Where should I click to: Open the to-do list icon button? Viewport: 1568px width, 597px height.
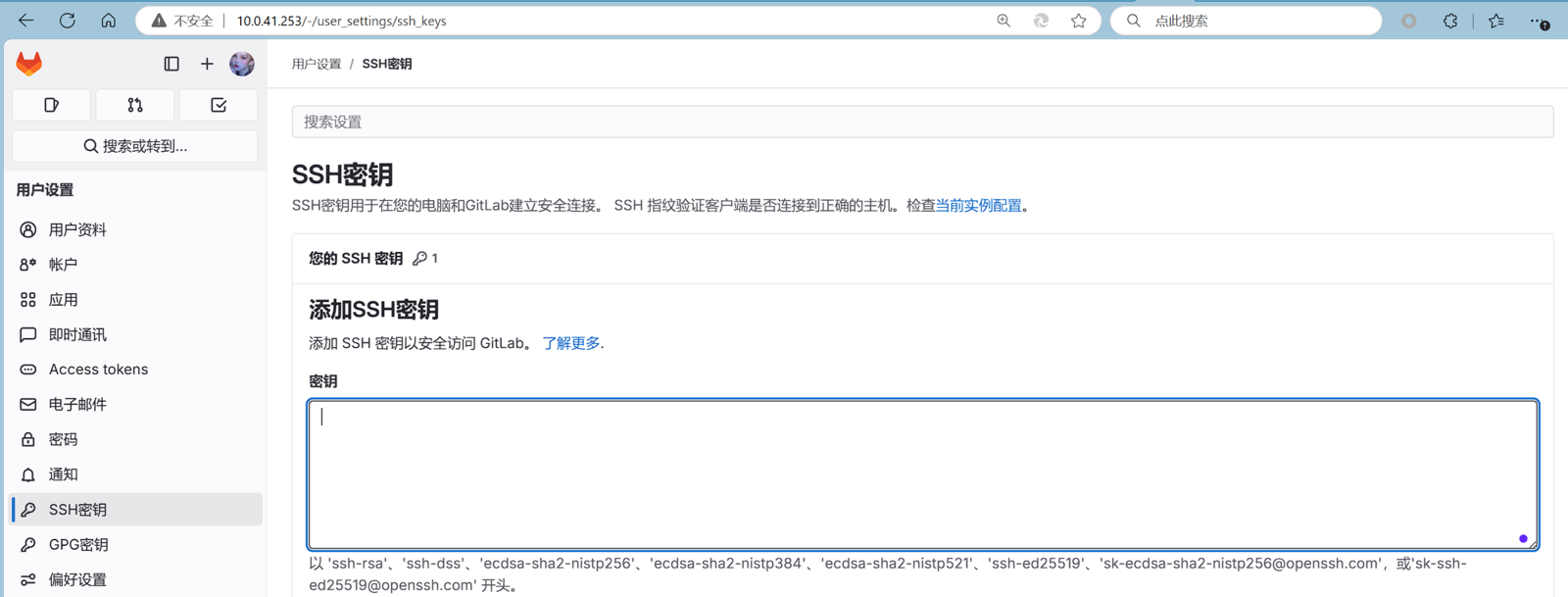pos(219,105)
